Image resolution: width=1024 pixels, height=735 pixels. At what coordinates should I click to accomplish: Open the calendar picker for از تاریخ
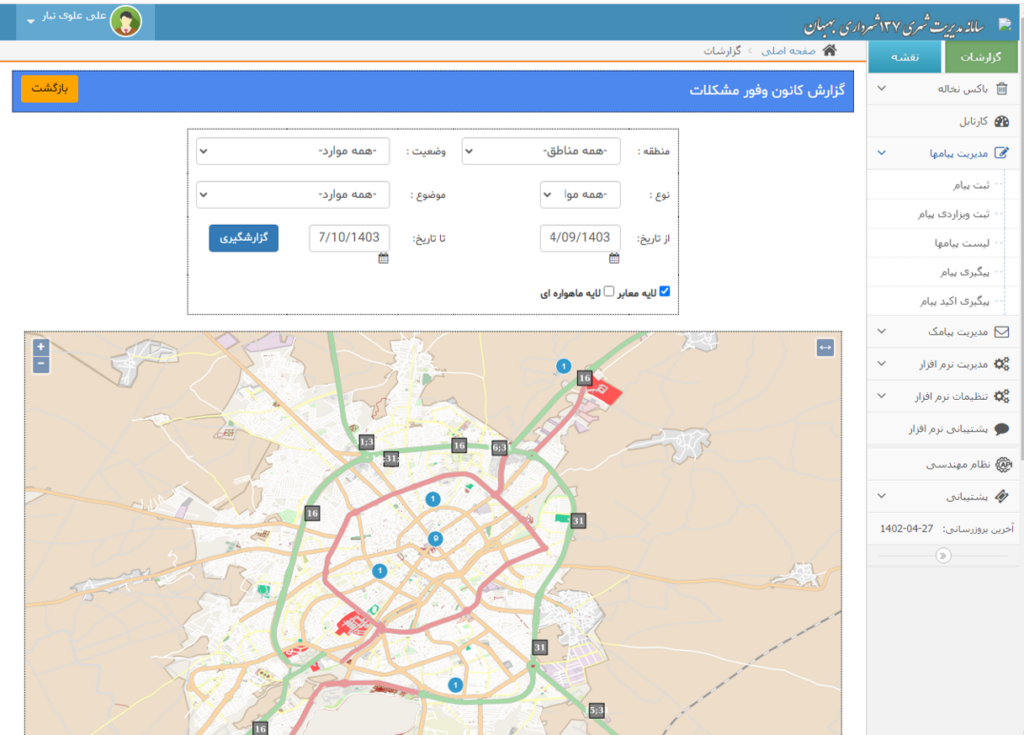pyautogui.click(x=615, y=258)
